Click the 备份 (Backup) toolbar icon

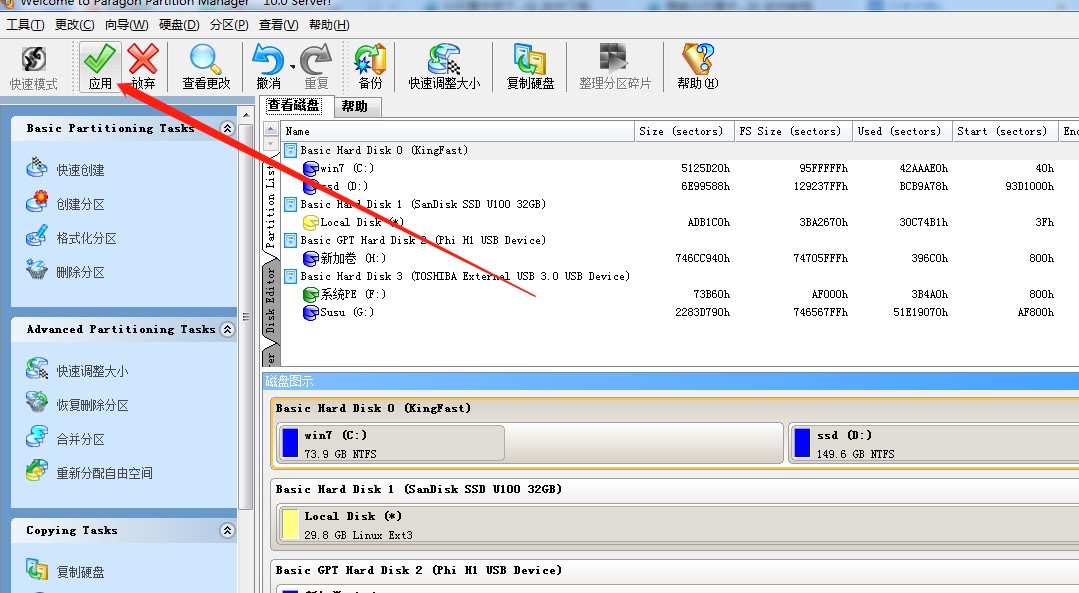pyautogui.click(x=370, y=60)
